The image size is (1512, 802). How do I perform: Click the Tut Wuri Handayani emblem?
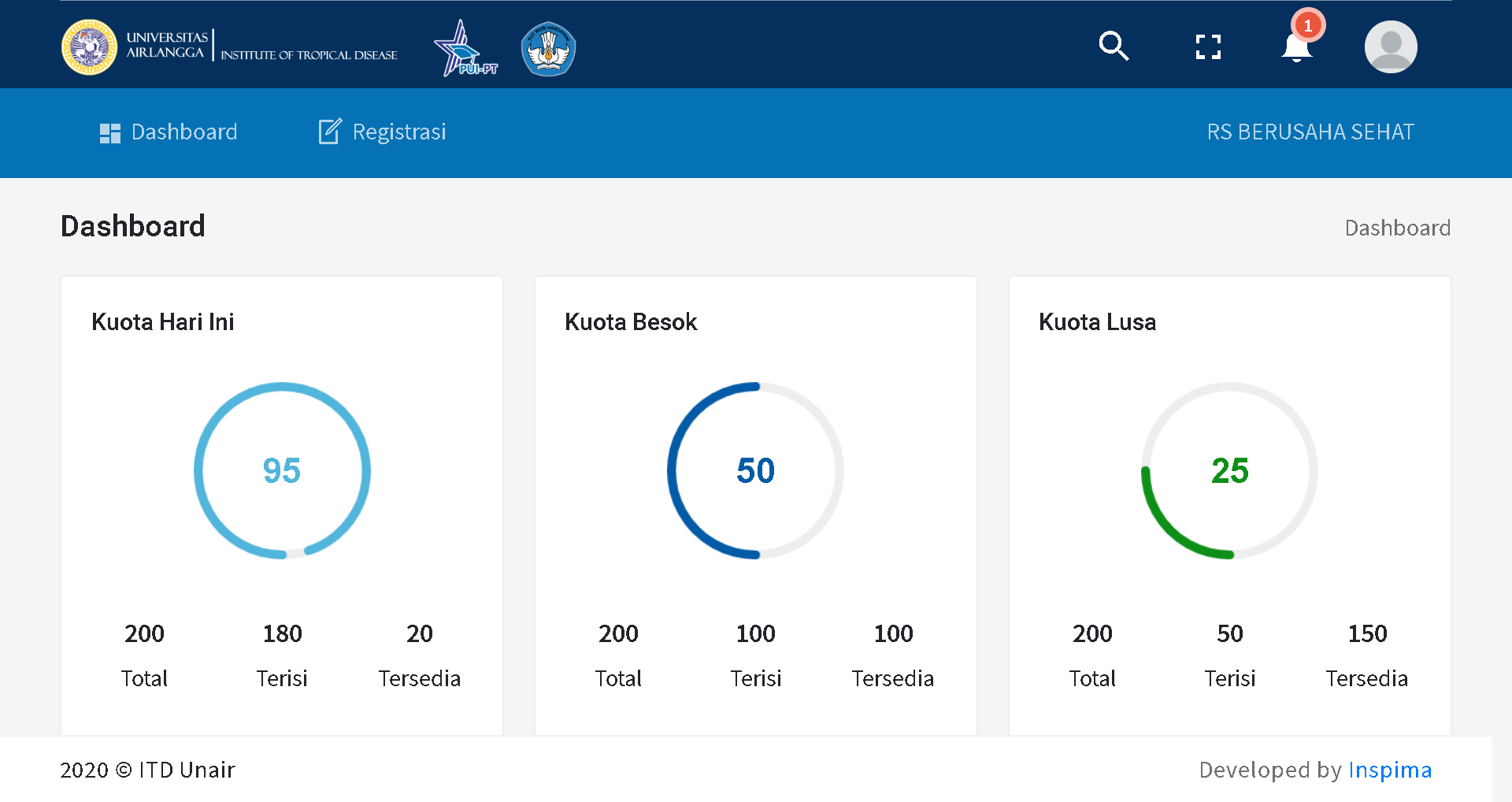point(549,49)
